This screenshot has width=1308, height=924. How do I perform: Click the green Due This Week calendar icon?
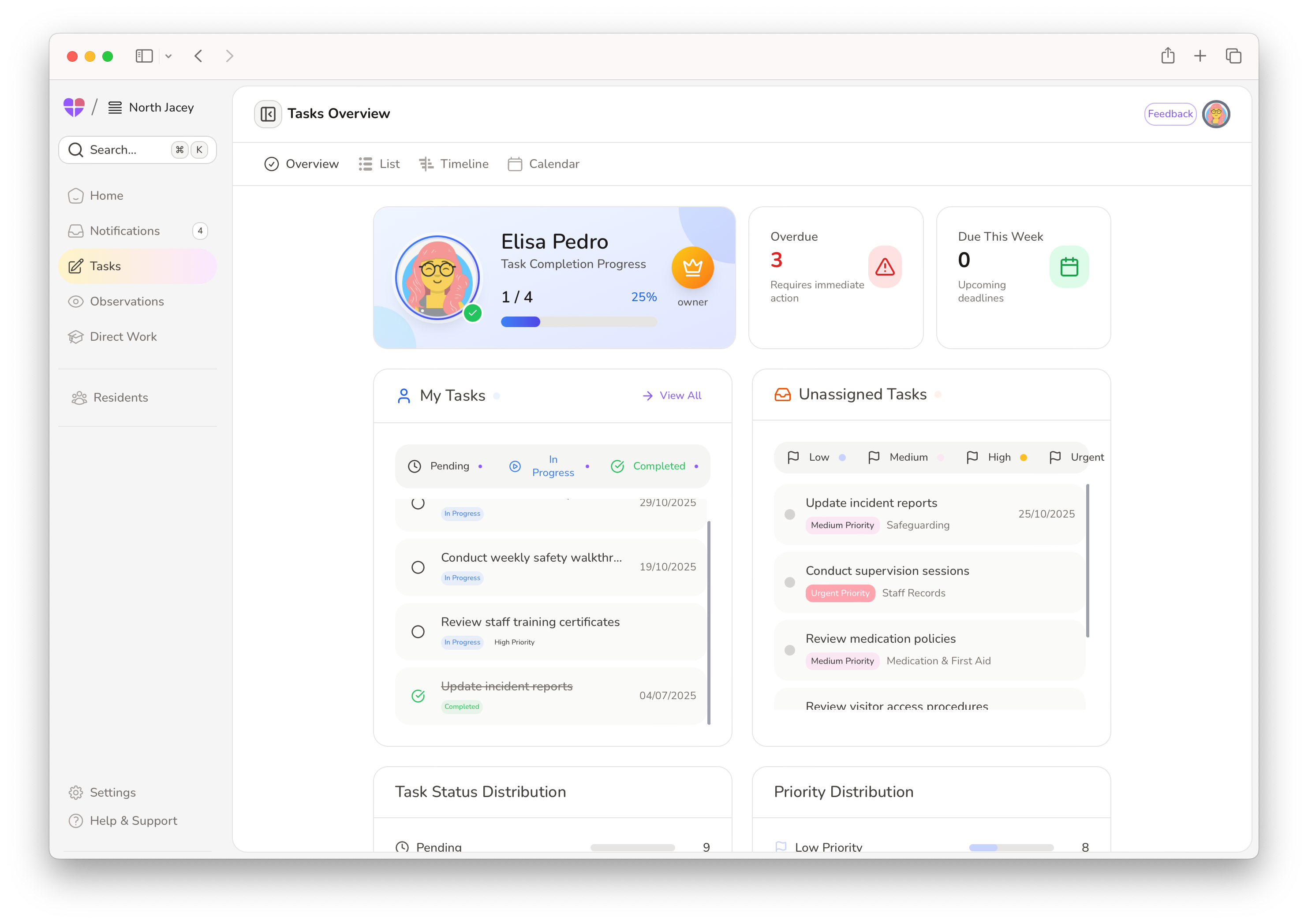[x=1069, y=266]
